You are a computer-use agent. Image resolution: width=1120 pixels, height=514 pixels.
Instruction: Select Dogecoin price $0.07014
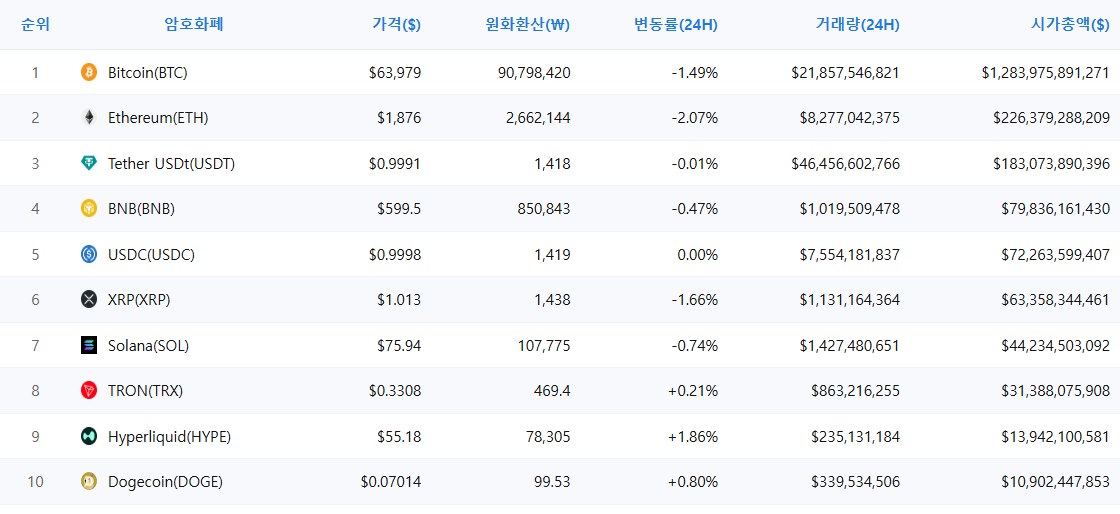(391, 482)
